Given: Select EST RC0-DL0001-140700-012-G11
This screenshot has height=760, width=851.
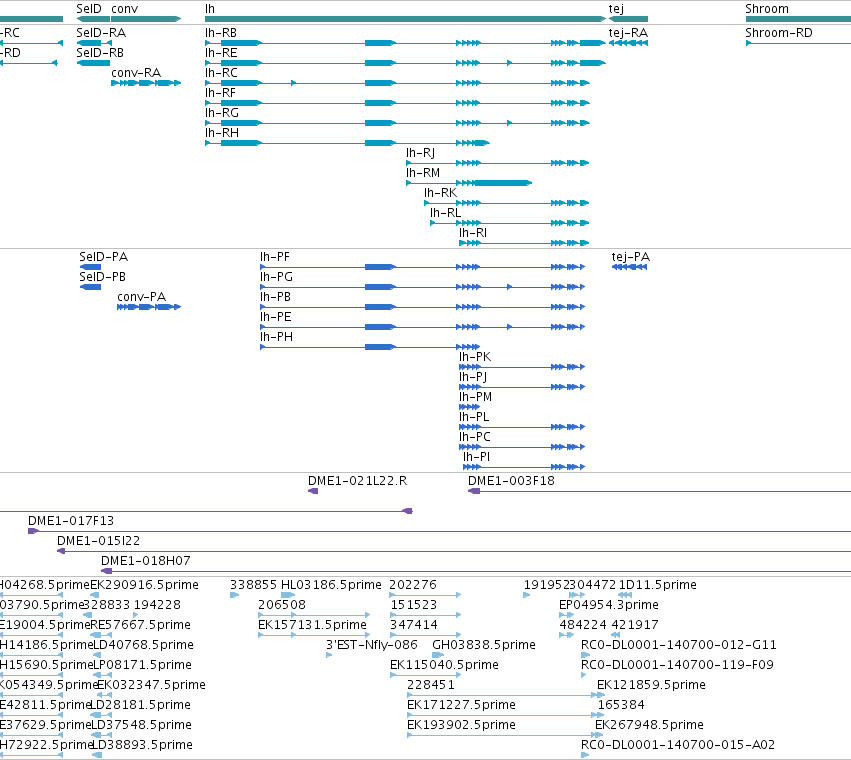Looking at the screenshot, I should (x=584, y=656).
